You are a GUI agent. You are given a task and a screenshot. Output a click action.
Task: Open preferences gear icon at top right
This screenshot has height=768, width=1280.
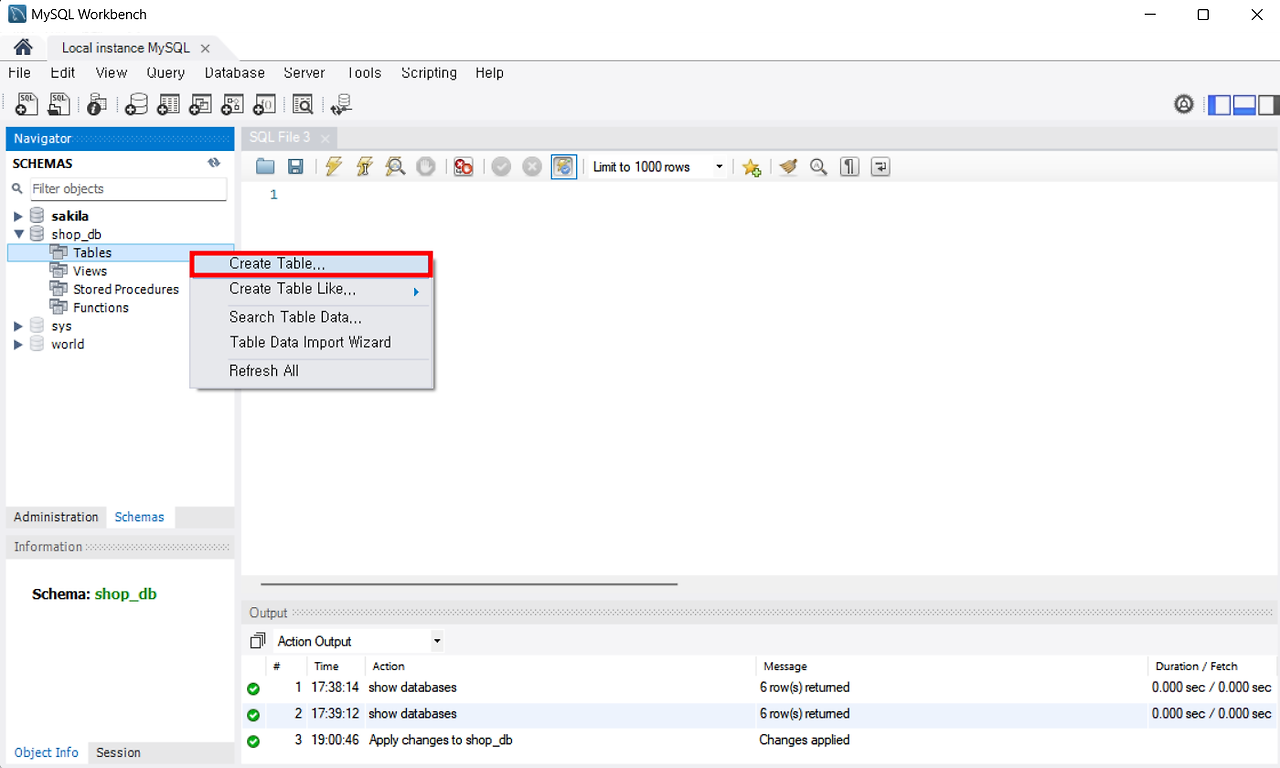(x=1184, y=104)
